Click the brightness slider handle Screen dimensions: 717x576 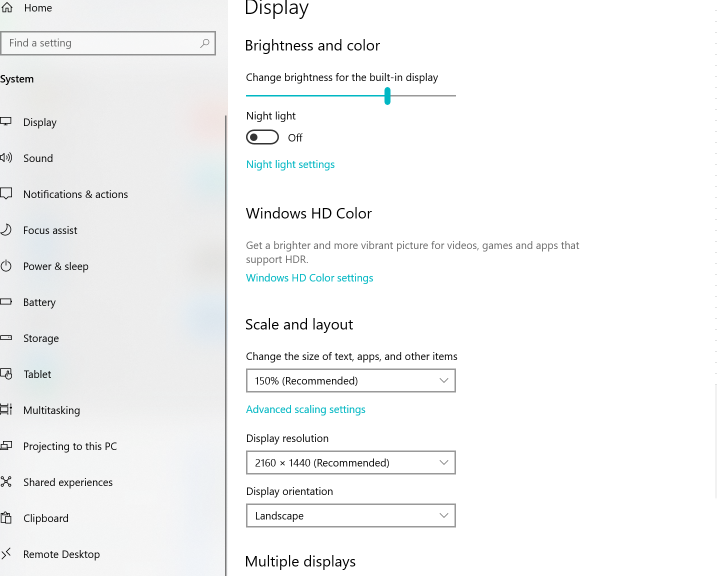387,96
